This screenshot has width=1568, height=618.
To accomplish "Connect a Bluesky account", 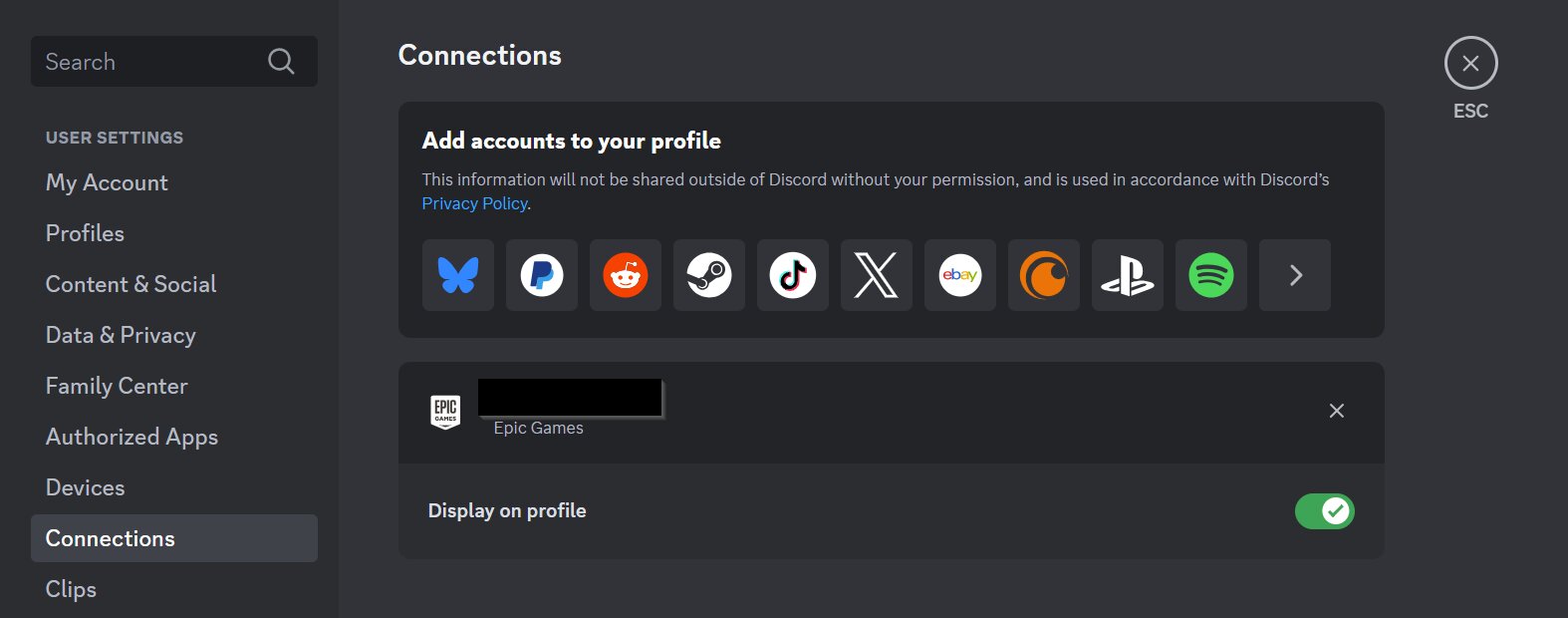I will pyautogui.click(x=458, y=275).
